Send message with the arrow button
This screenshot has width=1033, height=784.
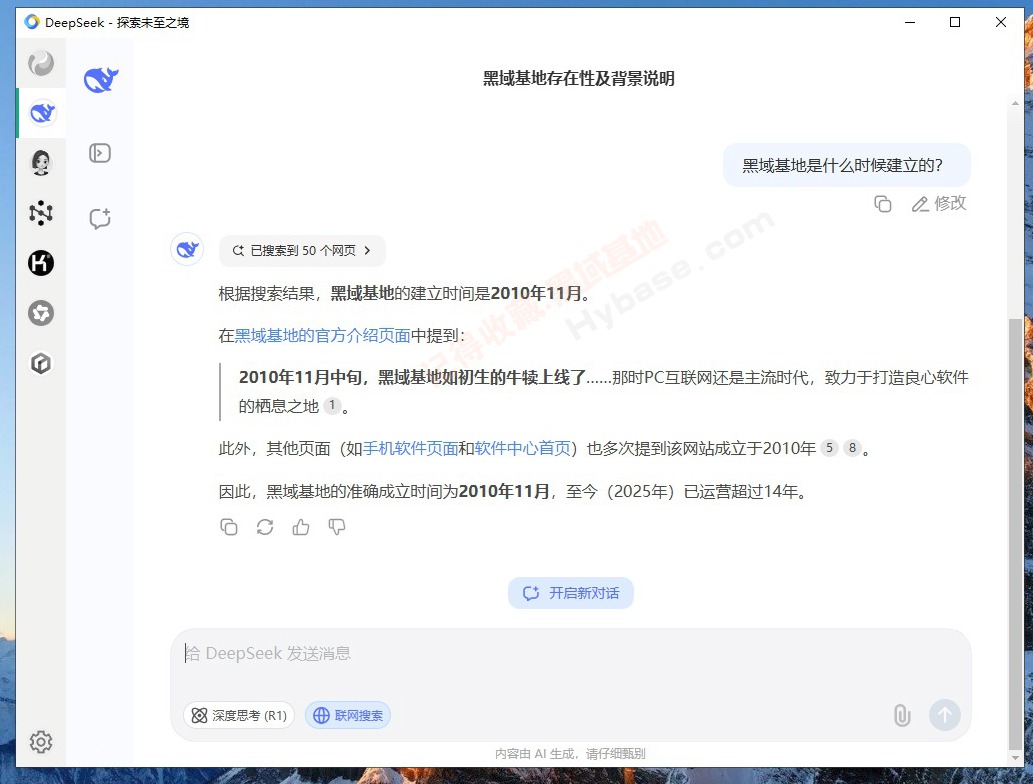(945, 715)
